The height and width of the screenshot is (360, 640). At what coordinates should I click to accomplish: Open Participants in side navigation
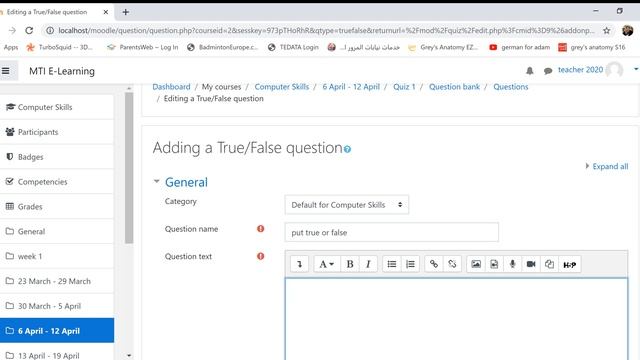coord(57,132)
